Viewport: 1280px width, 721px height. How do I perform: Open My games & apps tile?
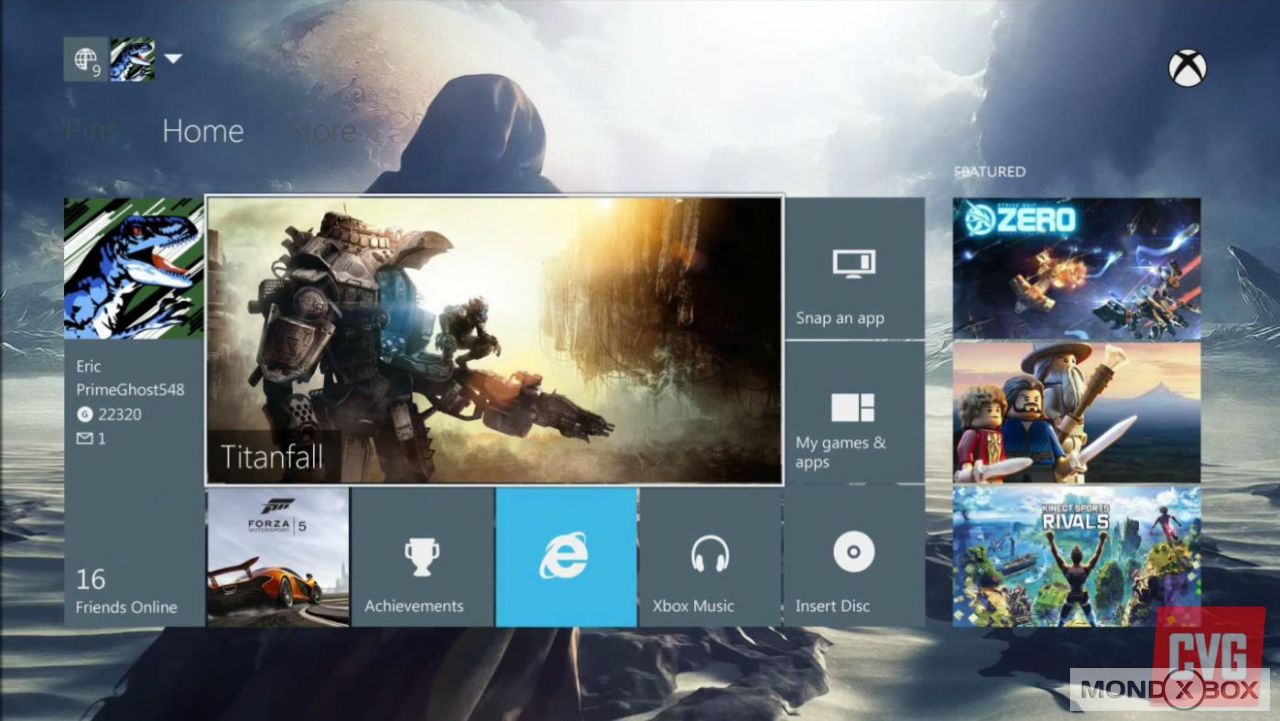854,412
